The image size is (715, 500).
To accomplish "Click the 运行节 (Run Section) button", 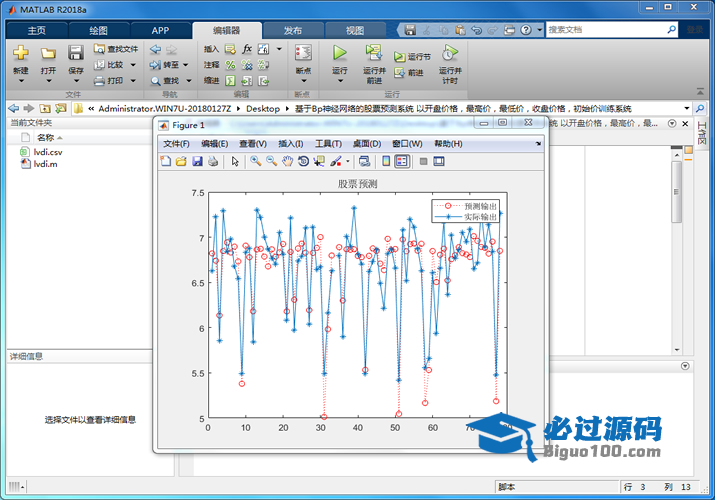I will (412, 57).
